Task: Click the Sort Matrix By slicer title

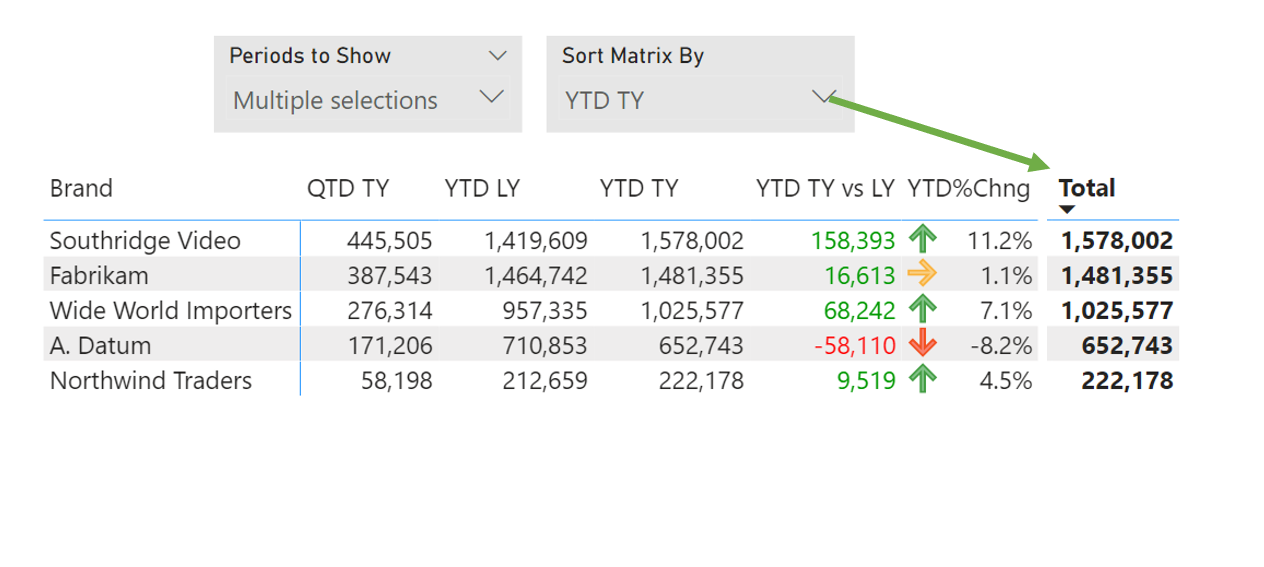Action: point(633,56)
